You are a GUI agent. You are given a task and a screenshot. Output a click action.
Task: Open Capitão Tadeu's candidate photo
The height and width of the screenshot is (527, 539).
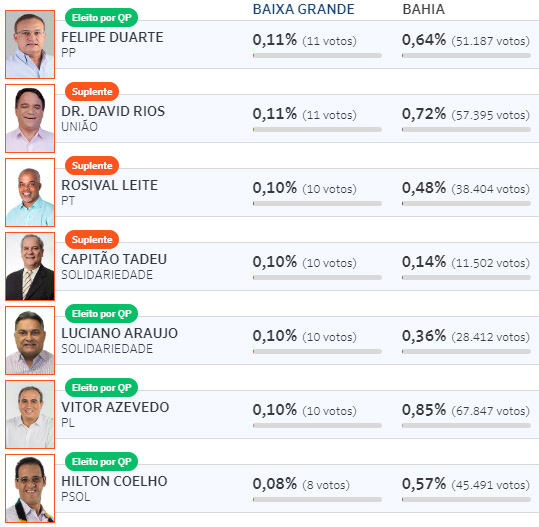click(x=30, y=266)
